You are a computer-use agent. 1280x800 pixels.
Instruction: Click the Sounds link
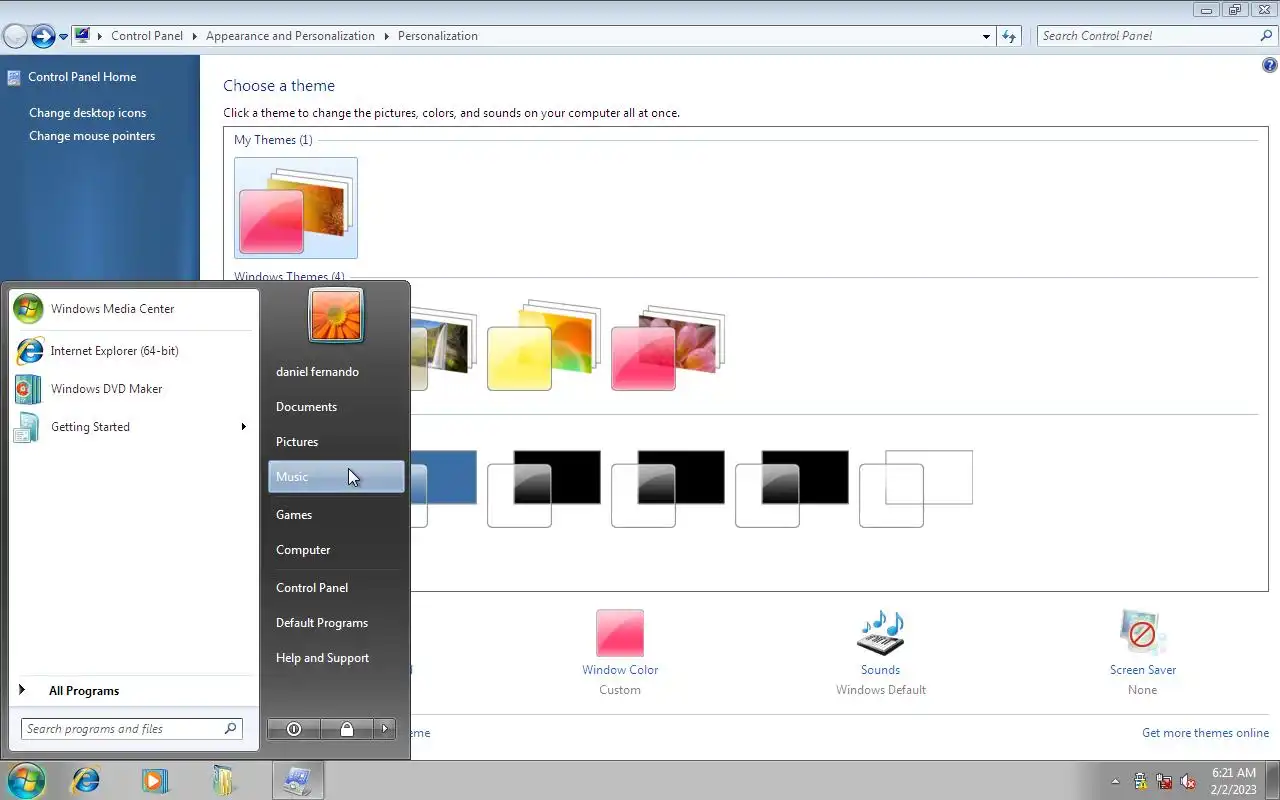click(881, 670)
